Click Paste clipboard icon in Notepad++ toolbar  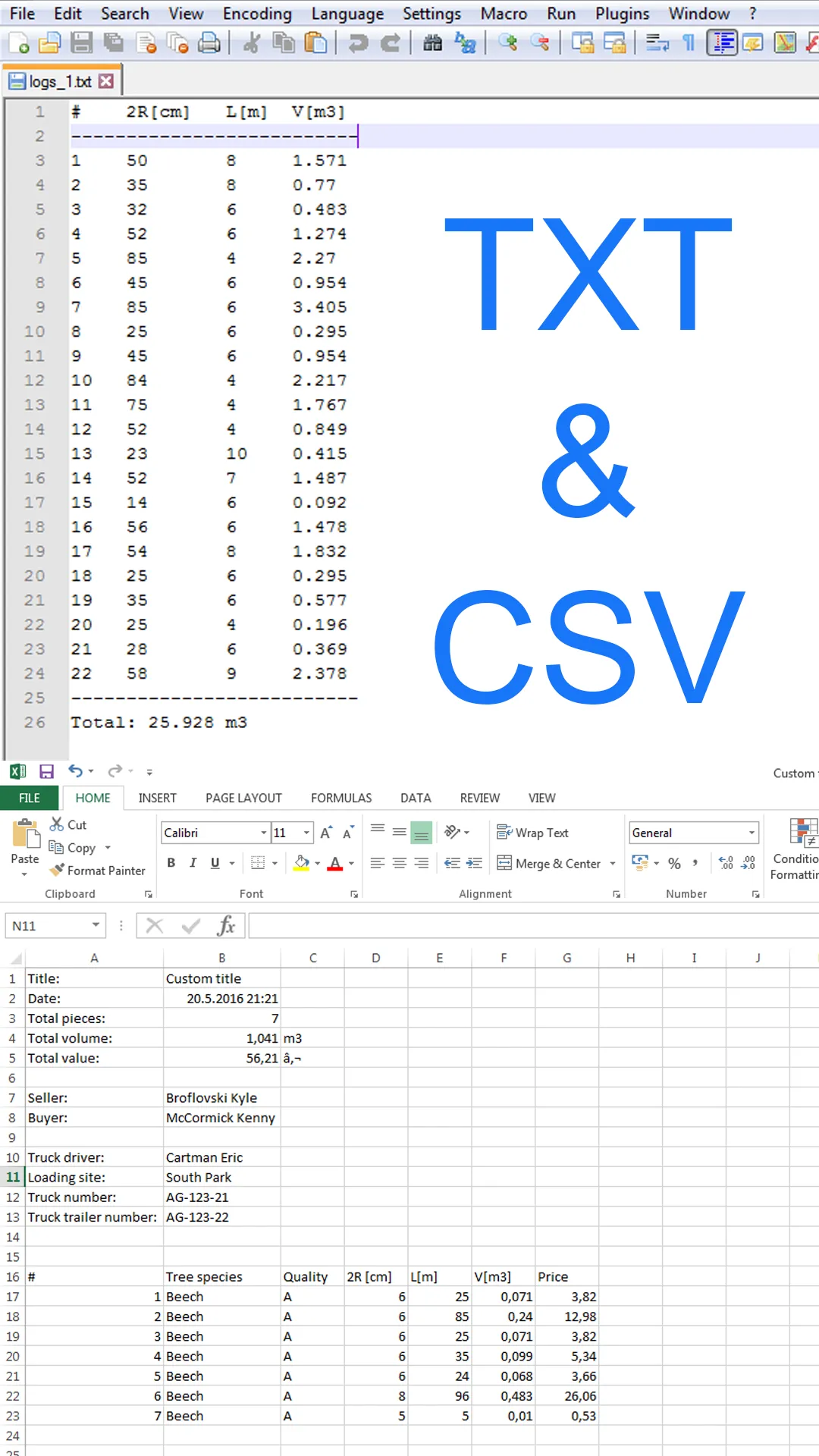[x=315, y=43]
